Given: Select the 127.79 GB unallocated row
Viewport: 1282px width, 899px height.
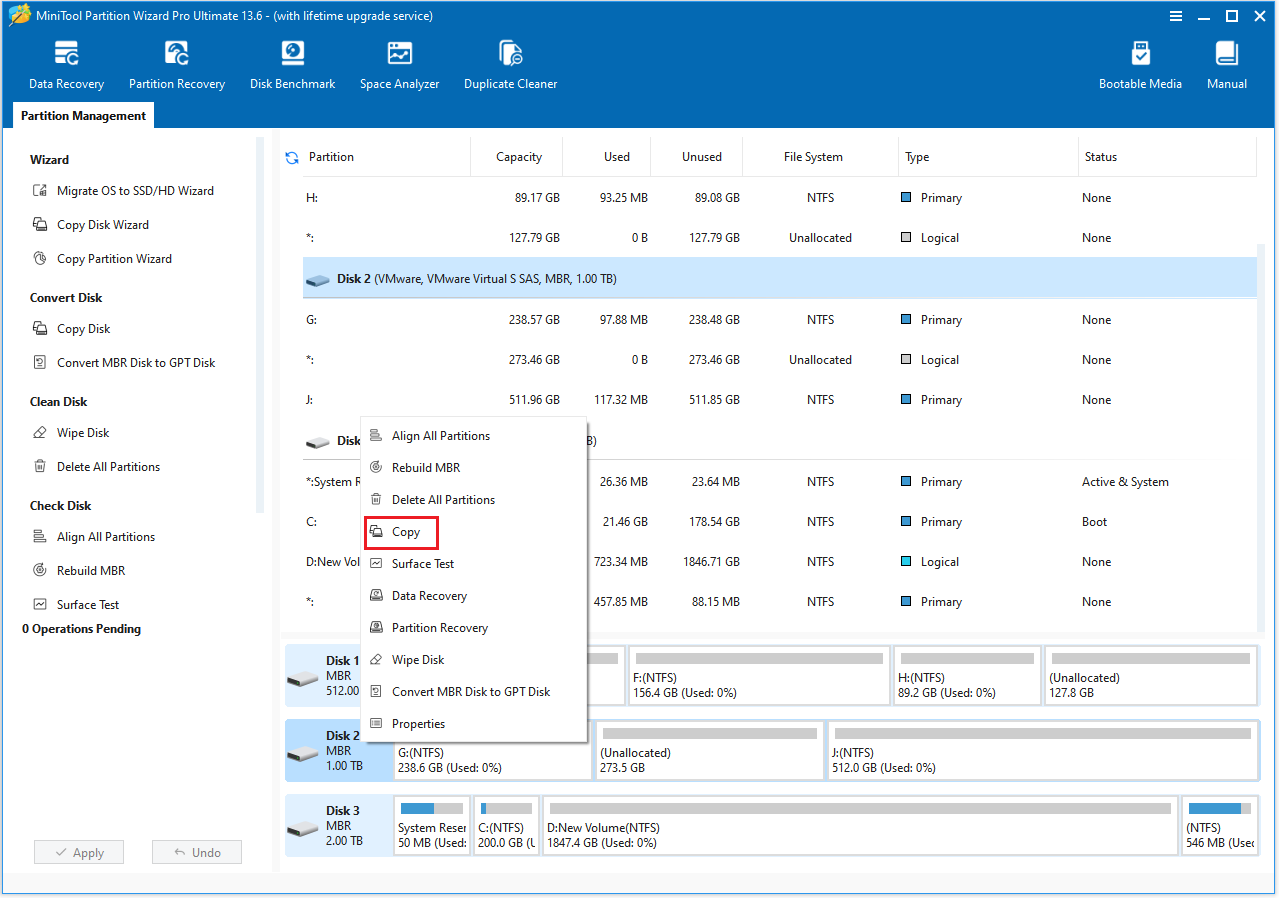Looking at the screenshot, I should 779,238.
